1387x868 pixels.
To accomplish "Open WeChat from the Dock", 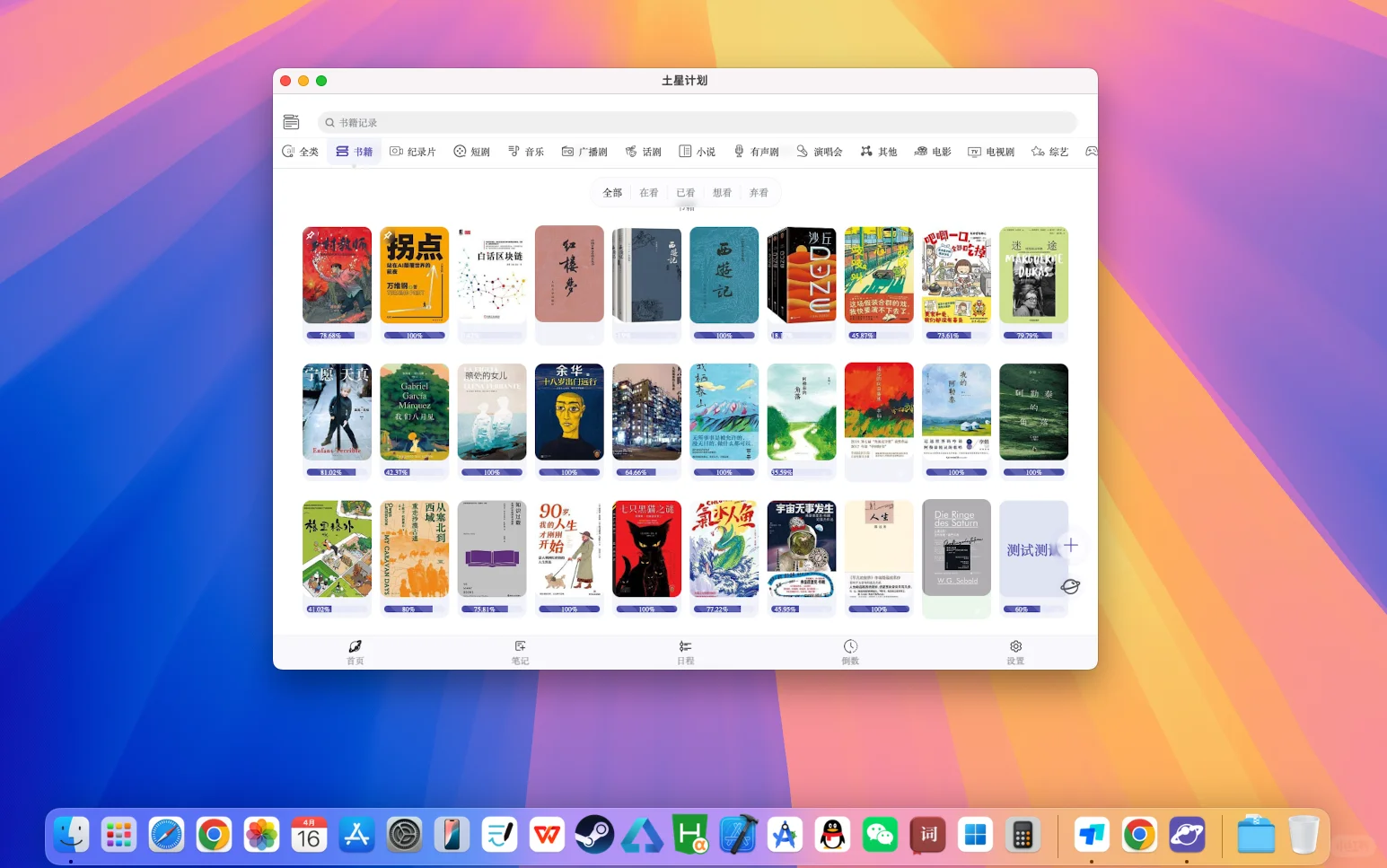I will pyautogui.click(x=881, y=835).
